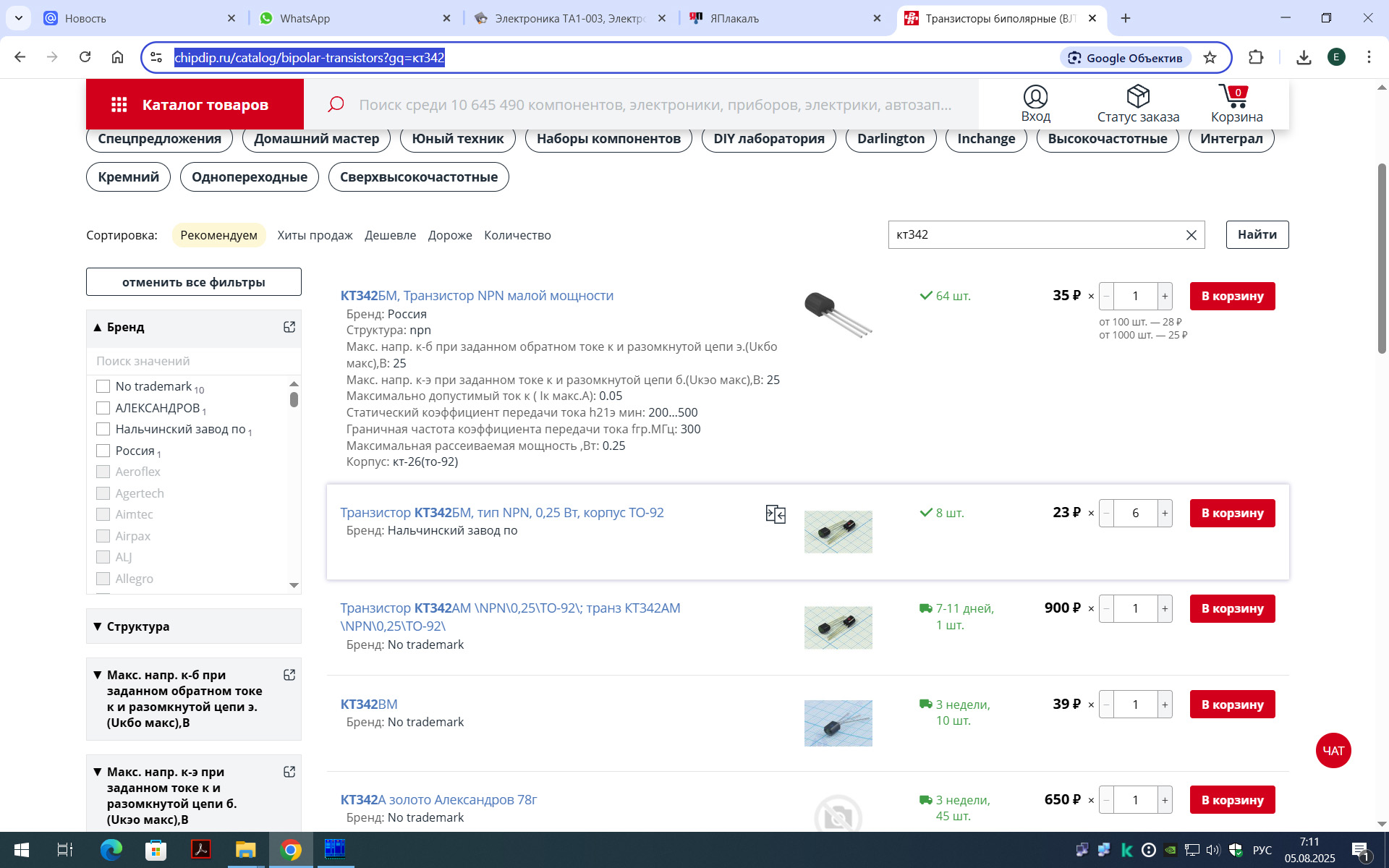Open Windows Start menu
Image resolution: width=1389 pixels, height=868 pixels.
pos(22,850)
